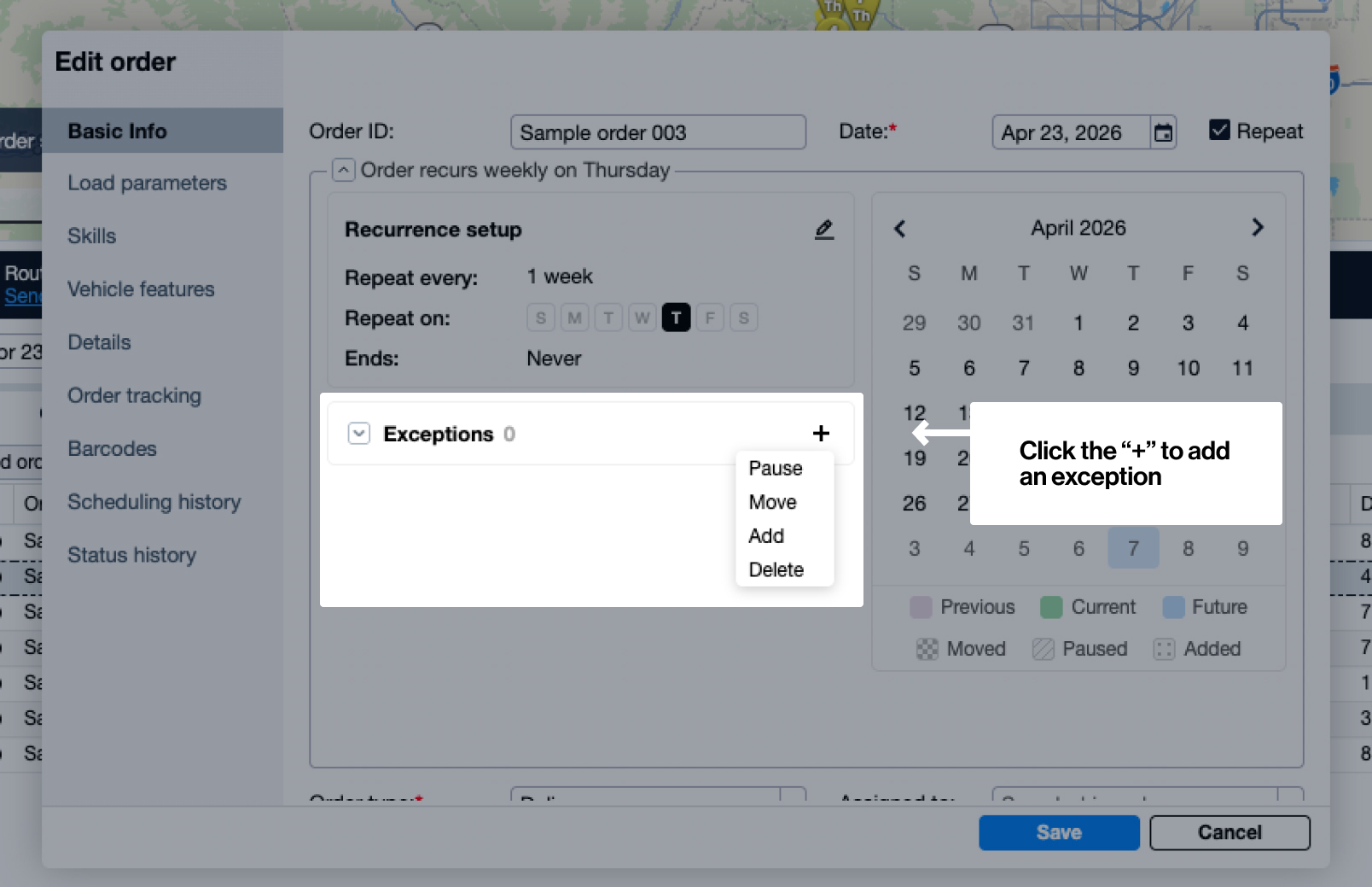Select April 26 in the calendar
This screenshot has height=887, width=1372.
pyautogui.click(x=914, y=503)
